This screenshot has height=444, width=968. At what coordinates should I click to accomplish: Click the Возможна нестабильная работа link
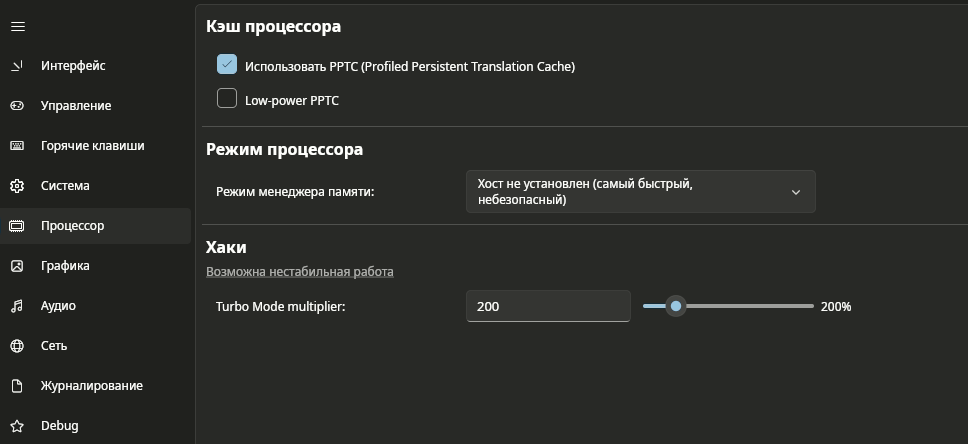point(300,272)
